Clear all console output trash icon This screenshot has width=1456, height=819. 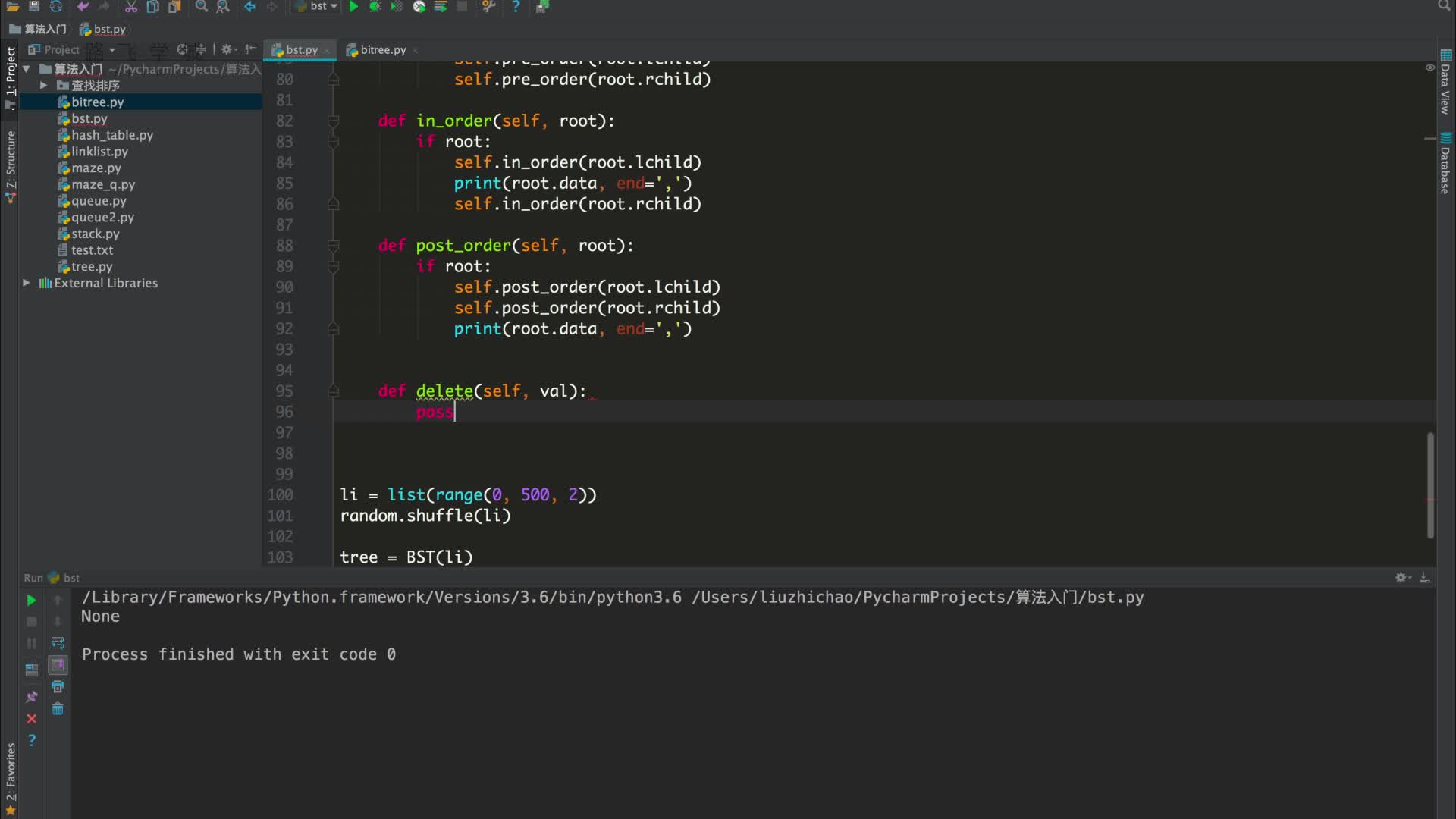[58, 709]
